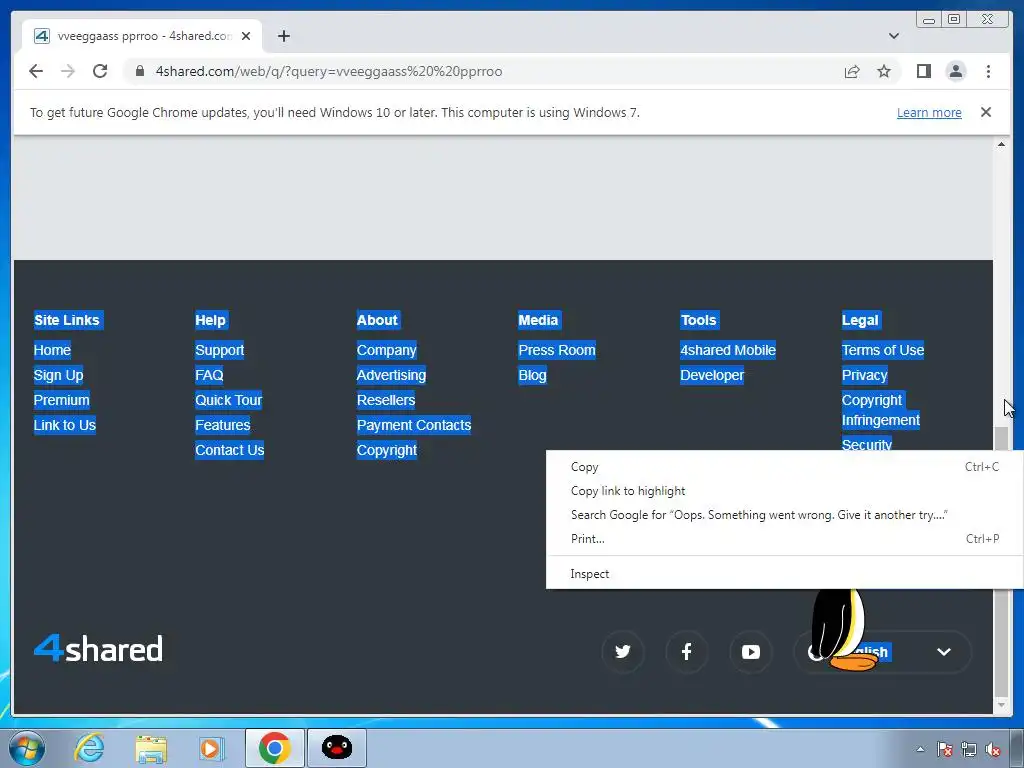Open the Features link
The image size is (1024, 768).
point(223,425)
